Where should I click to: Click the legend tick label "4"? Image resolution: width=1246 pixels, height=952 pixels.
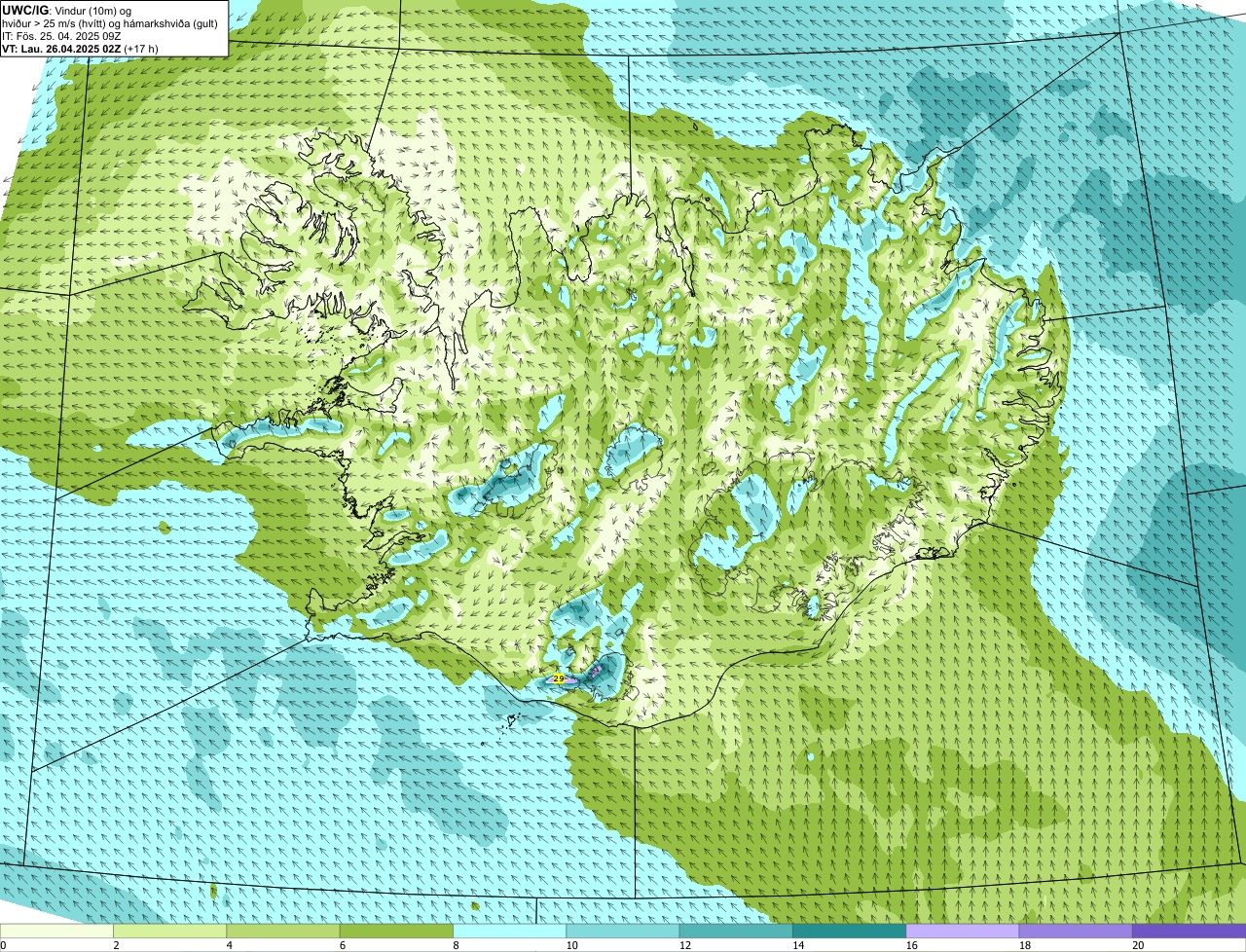pos(230,945)
